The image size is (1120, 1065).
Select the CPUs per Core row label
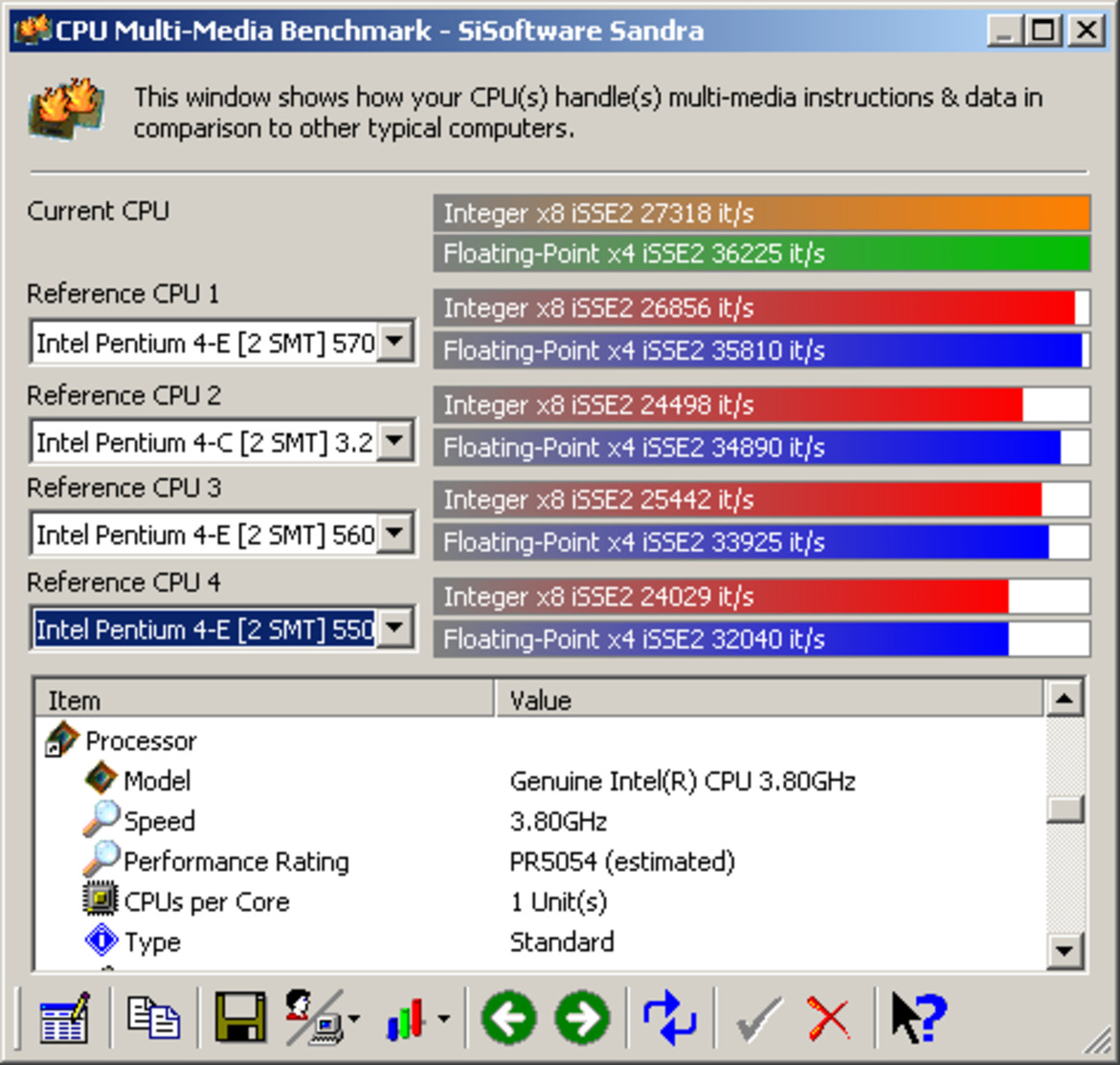207,902
